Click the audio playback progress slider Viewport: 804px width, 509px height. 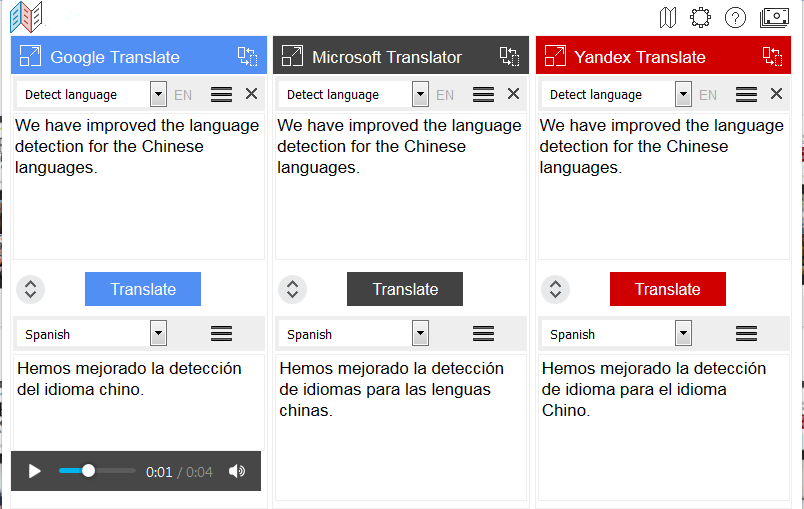point(97,471)
